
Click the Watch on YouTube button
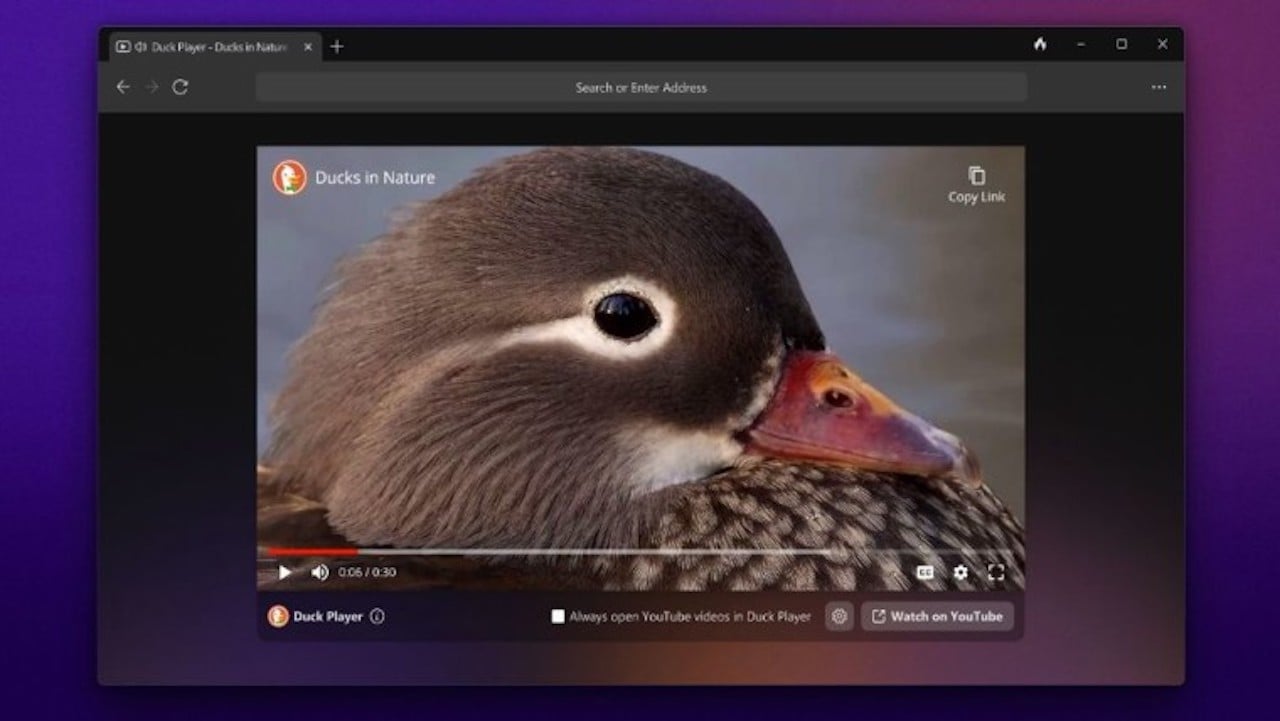click(x=937, y=617)
